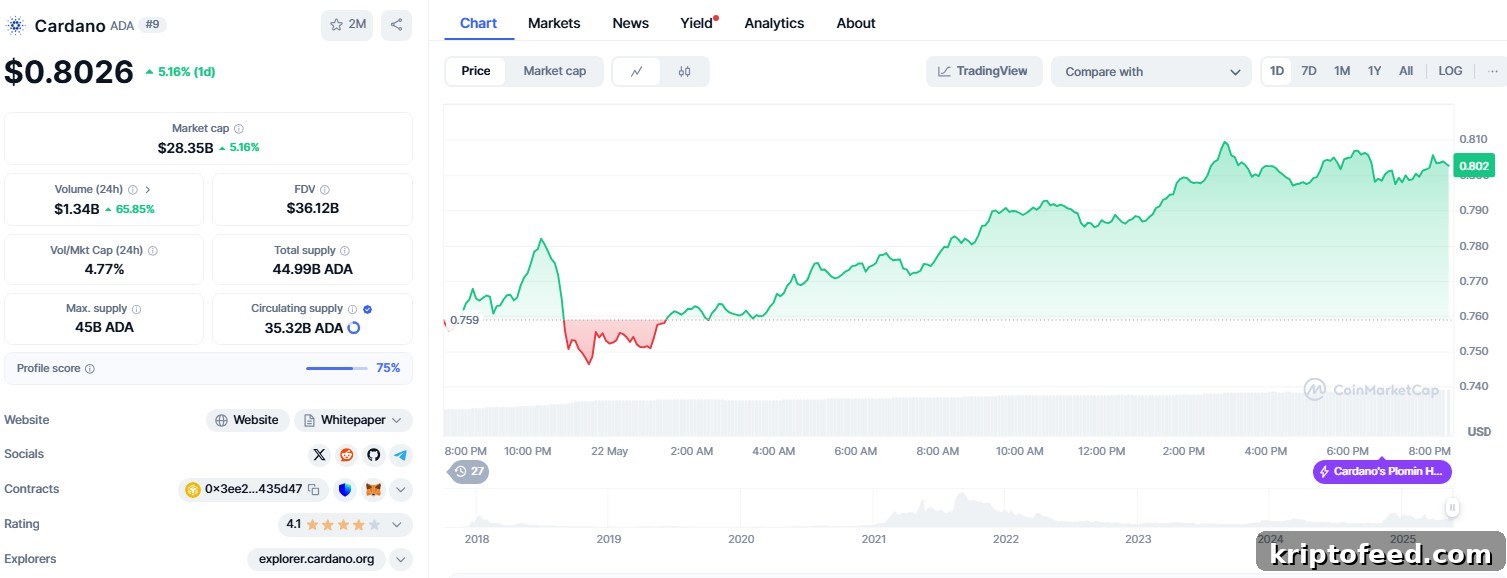Click 2021 on the history timeline
Viewport: 1507px width, 578px height.
coord(873,539)
